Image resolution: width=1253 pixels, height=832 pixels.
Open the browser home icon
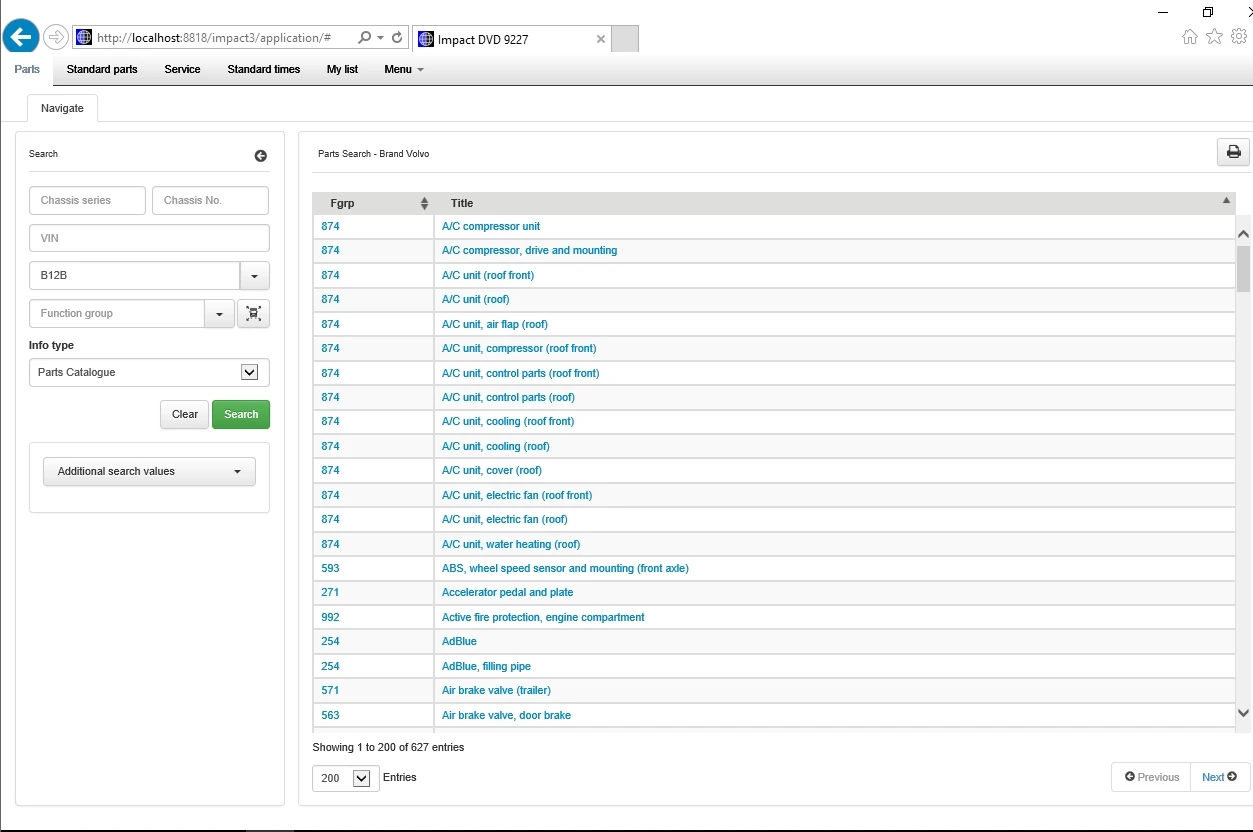pyautogui.click(x=1189, y=37)
